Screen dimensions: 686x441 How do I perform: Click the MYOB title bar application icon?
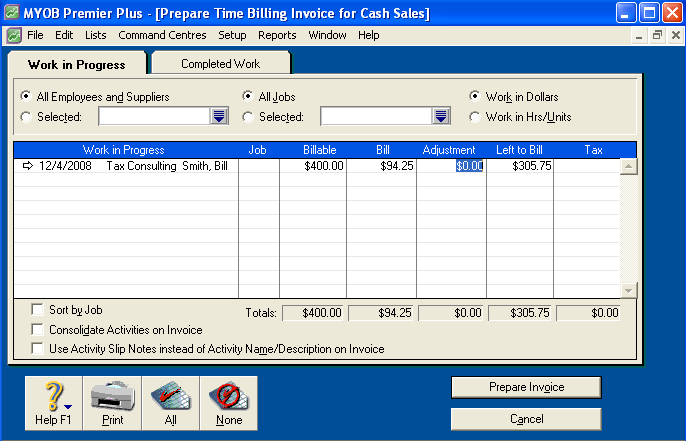coord(12,12)
